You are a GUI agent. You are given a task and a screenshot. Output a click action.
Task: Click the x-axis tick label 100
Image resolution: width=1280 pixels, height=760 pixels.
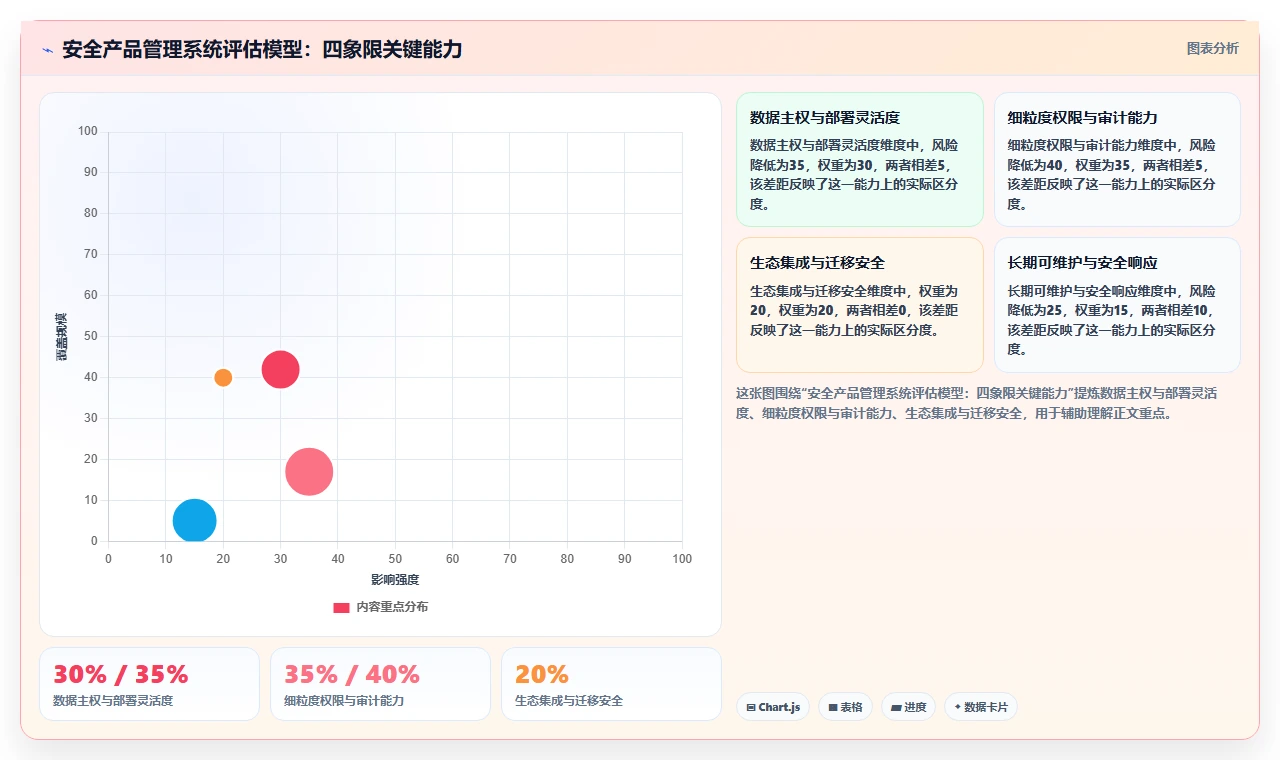coord(682,559)
